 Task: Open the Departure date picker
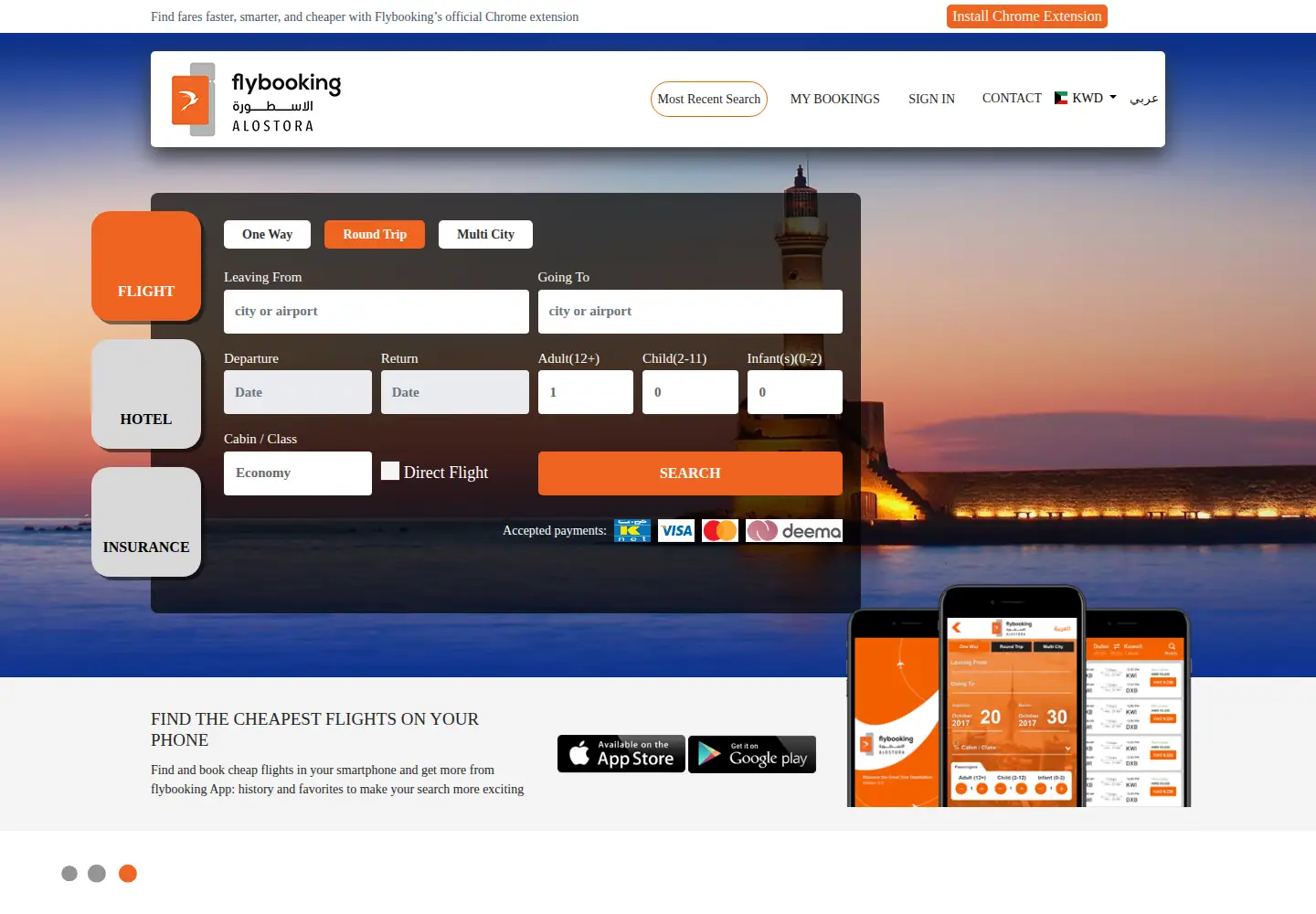pos(298,392)
